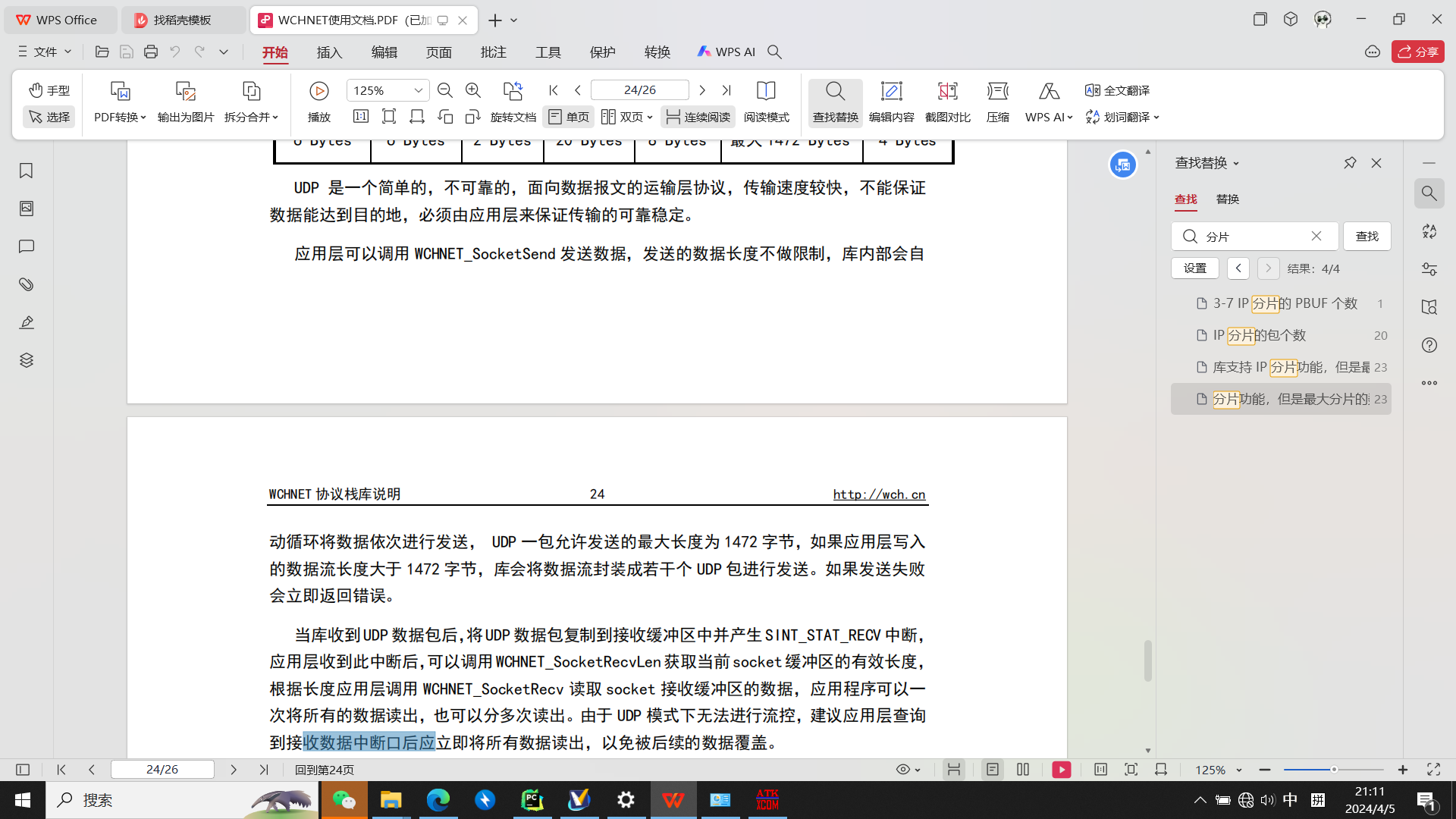Pin the 查找替换 panel
The height and width of the screenshot is (819, 1456).
[1350, 163]
